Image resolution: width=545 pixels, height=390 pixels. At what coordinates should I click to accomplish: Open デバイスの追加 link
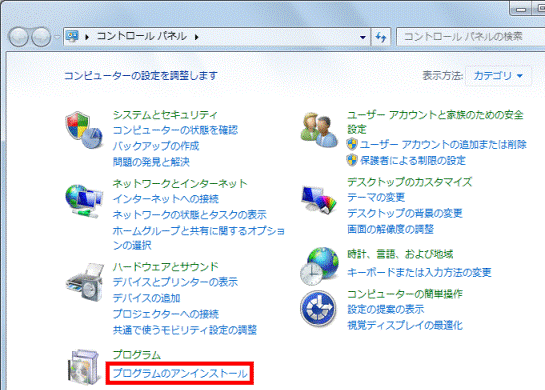146,298
